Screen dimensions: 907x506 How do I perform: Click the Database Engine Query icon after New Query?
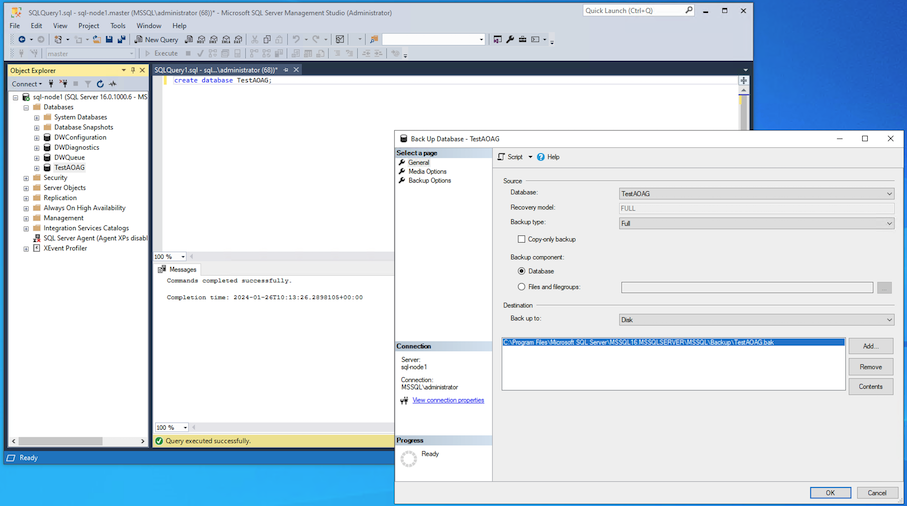coord(189,39)
